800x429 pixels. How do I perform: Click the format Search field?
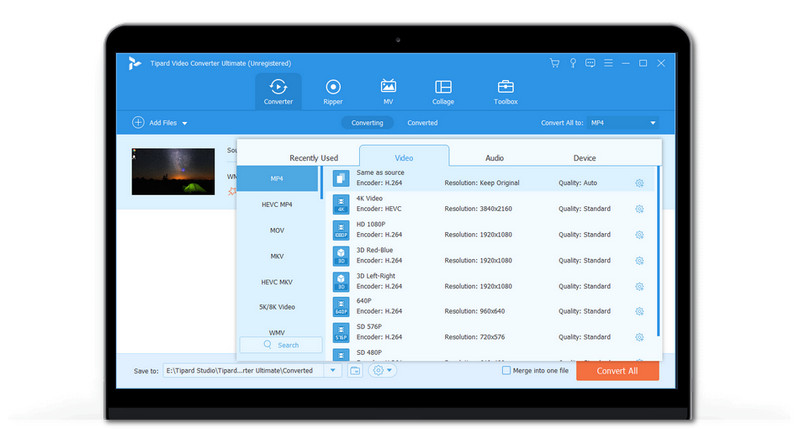281,345
